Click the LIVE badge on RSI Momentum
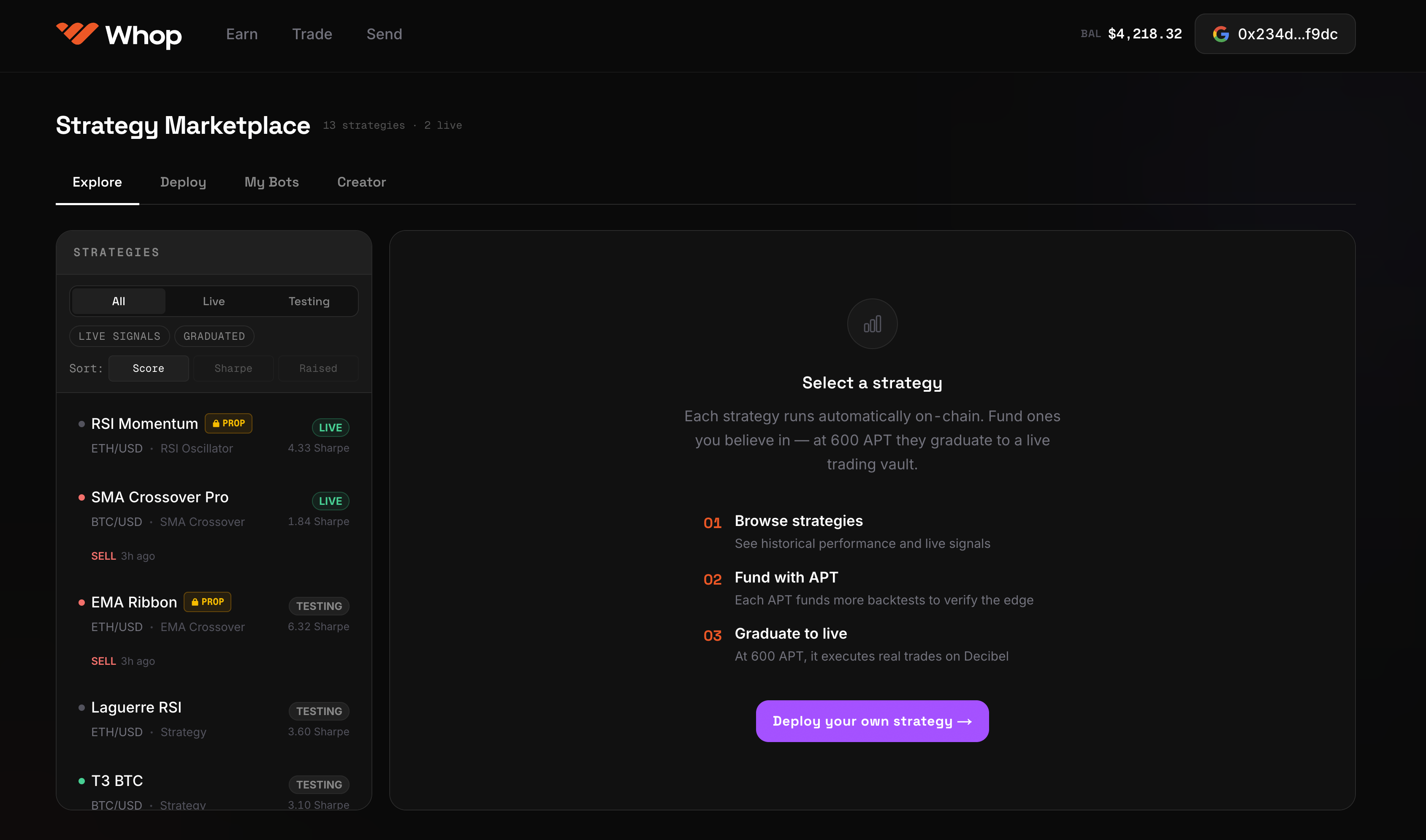This screenshot has width=1426, height=840. 330,427
